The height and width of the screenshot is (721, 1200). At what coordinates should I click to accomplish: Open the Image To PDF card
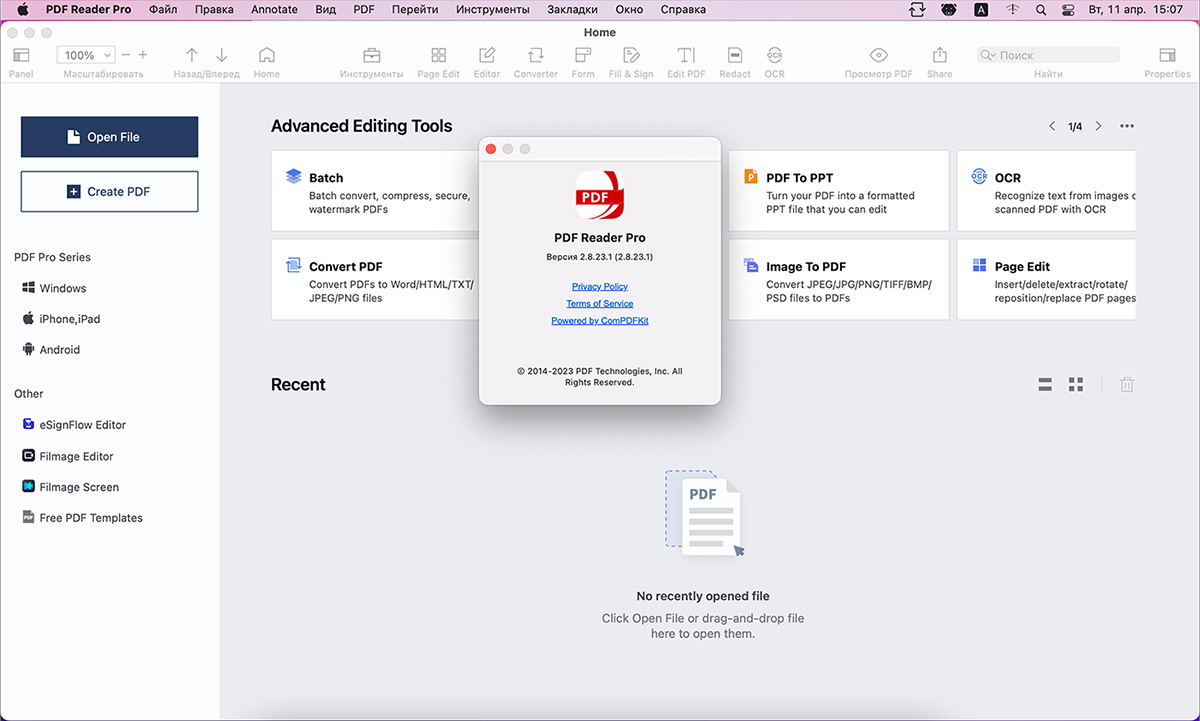838,279
